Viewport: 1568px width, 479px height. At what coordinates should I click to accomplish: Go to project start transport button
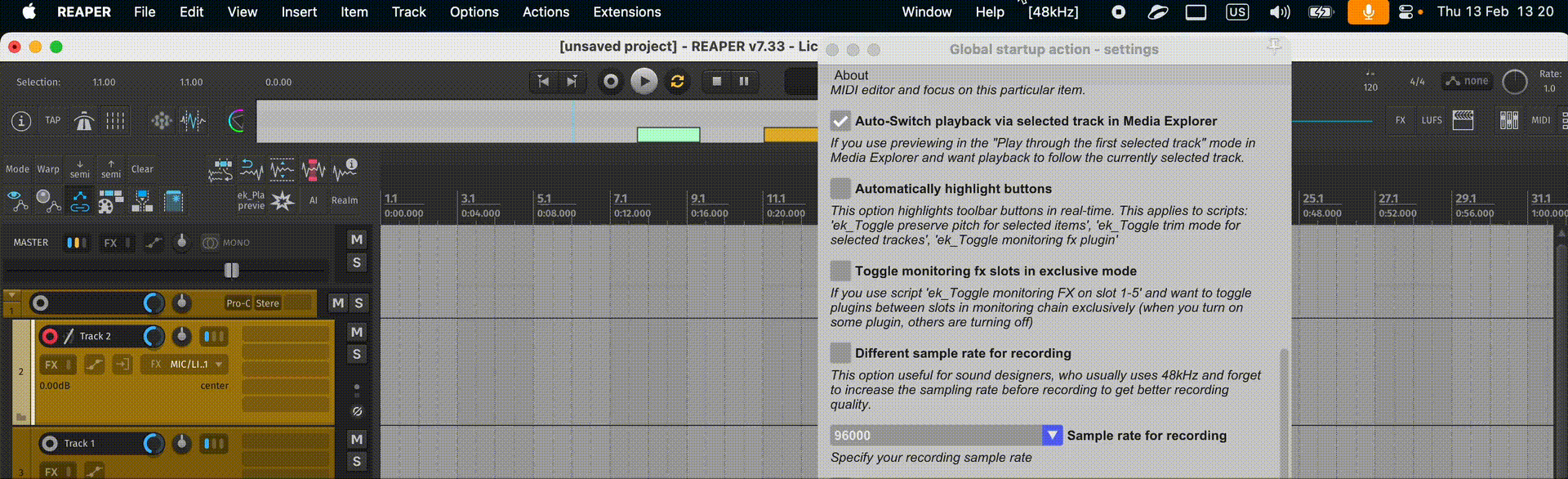tap(543, 81)
